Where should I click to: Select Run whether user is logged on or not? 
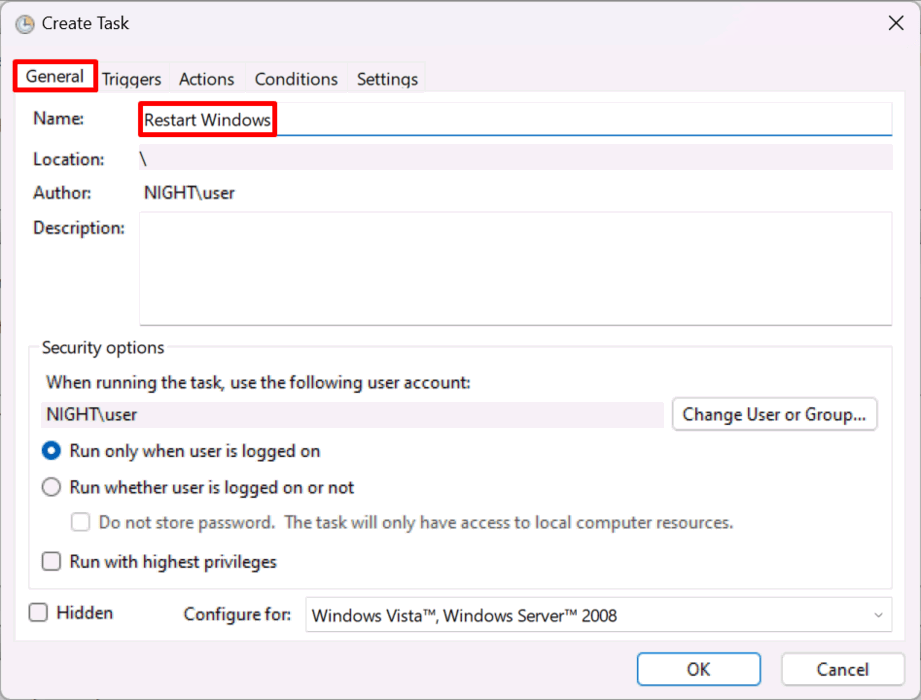point(198,487)
